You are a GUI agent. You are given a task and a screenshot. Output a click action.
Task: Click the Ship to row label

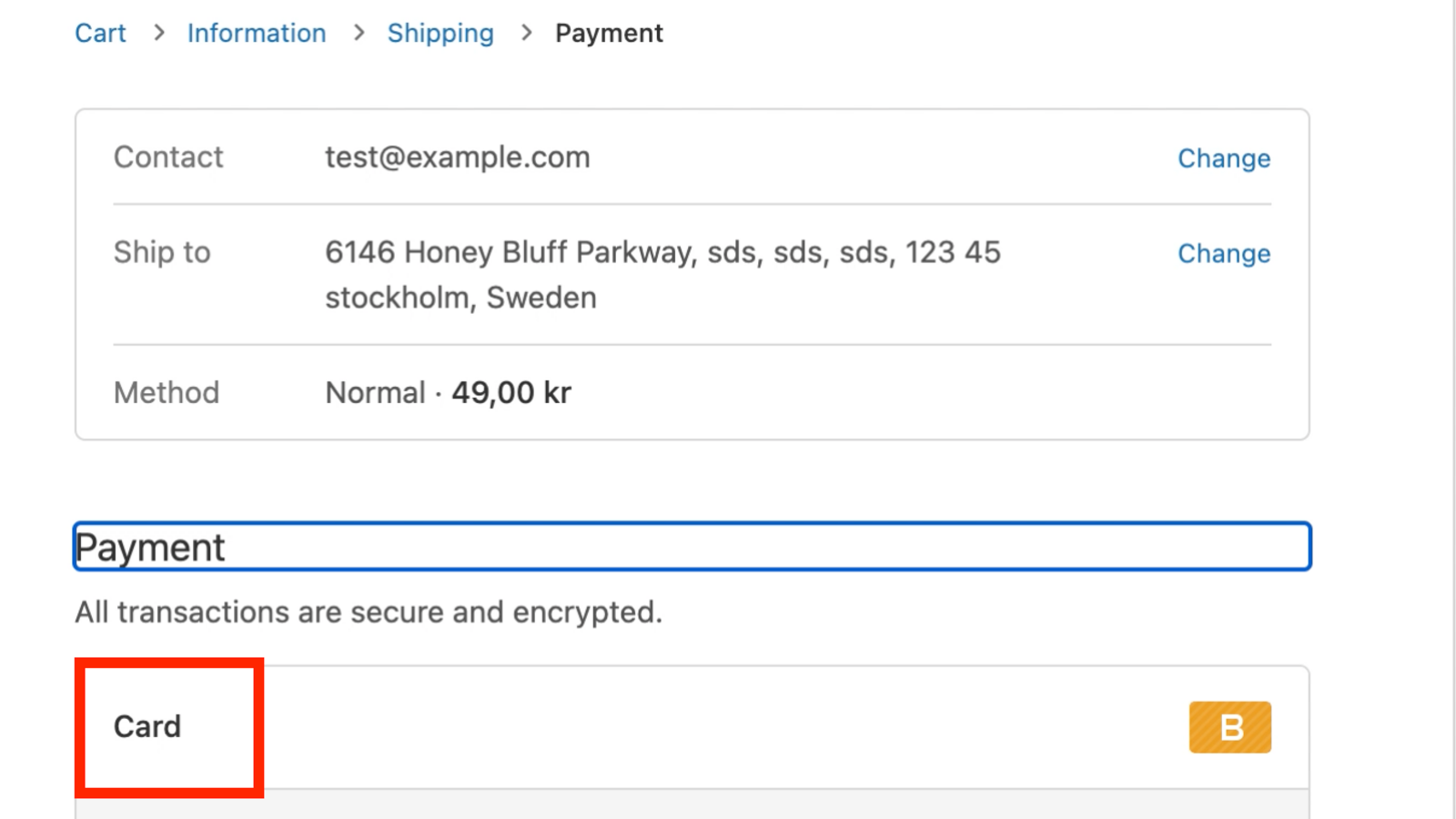(x=162, y=252)
